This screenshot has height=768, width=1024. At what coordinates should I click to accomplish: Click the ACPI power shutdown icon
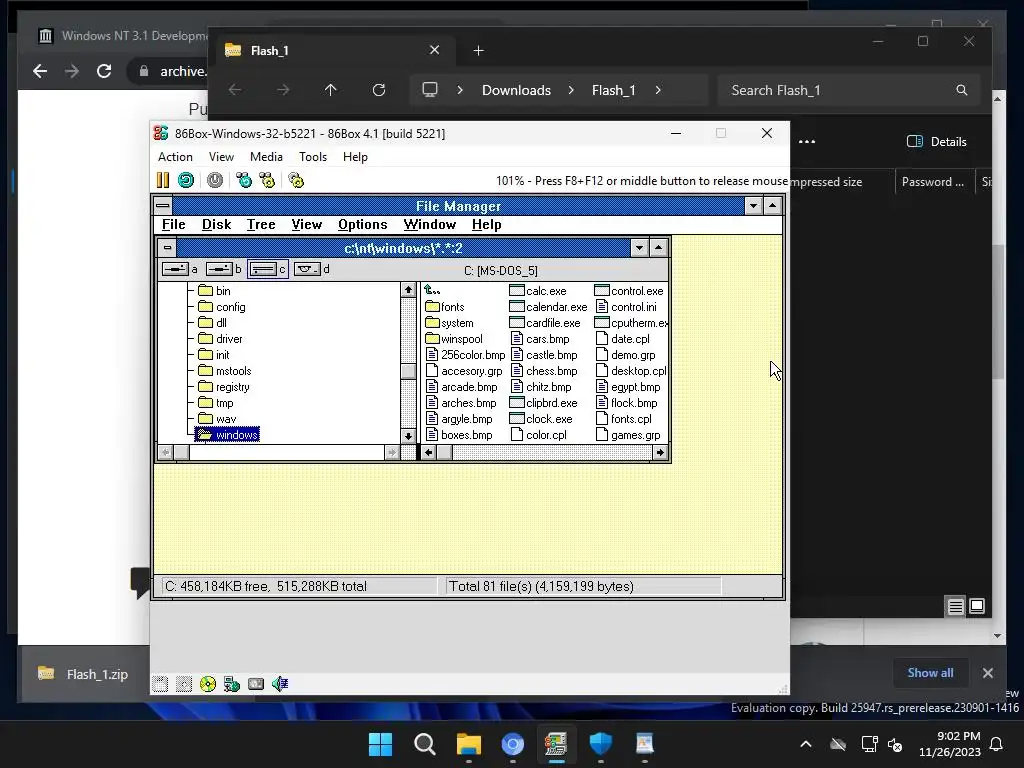click(x=215, y=180)
